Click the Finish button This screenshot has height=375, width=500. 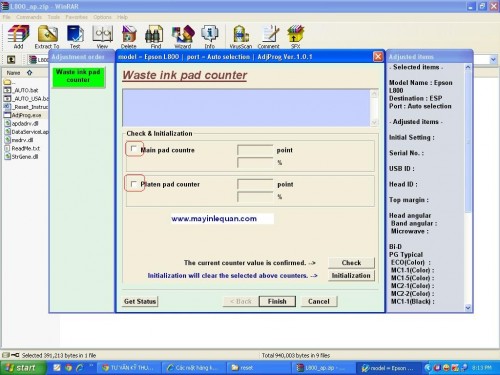[x=277, y=301]
